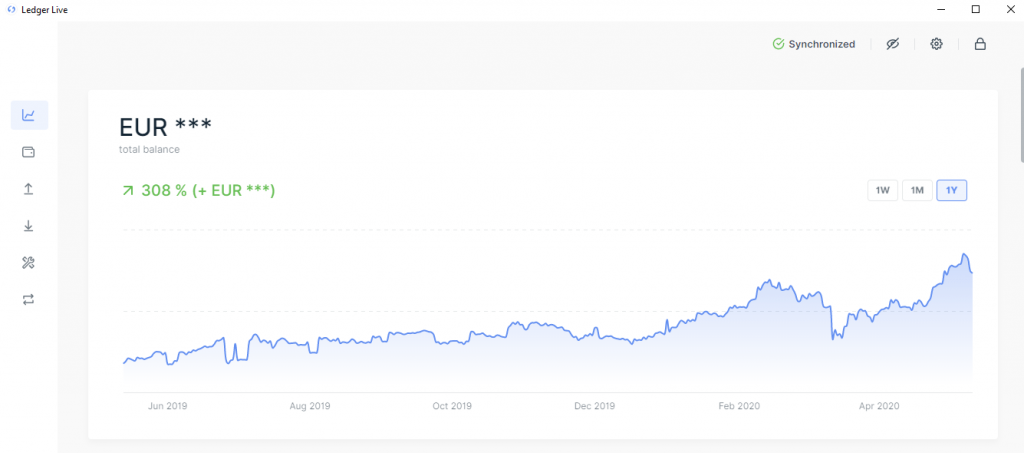This screenshot has width=1024, height=453.
Task: Select the 1M time range
Action: [917, 190]
